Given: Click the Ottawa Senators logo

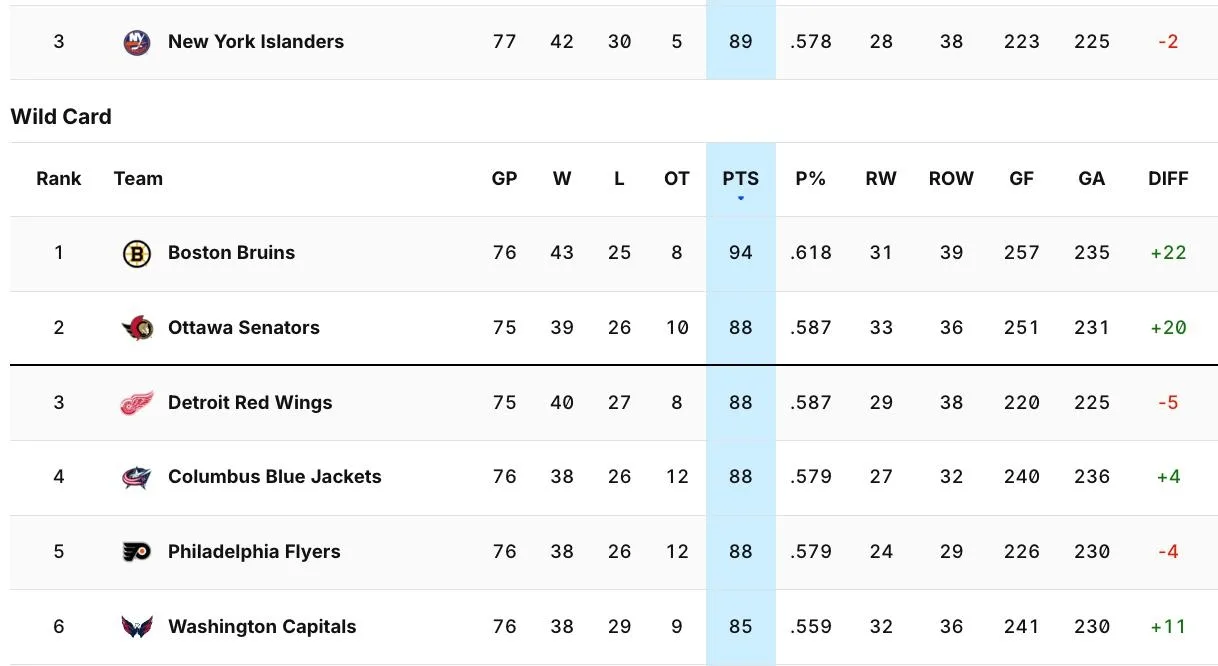Looking at the screenshot, I should coord(137,328).
